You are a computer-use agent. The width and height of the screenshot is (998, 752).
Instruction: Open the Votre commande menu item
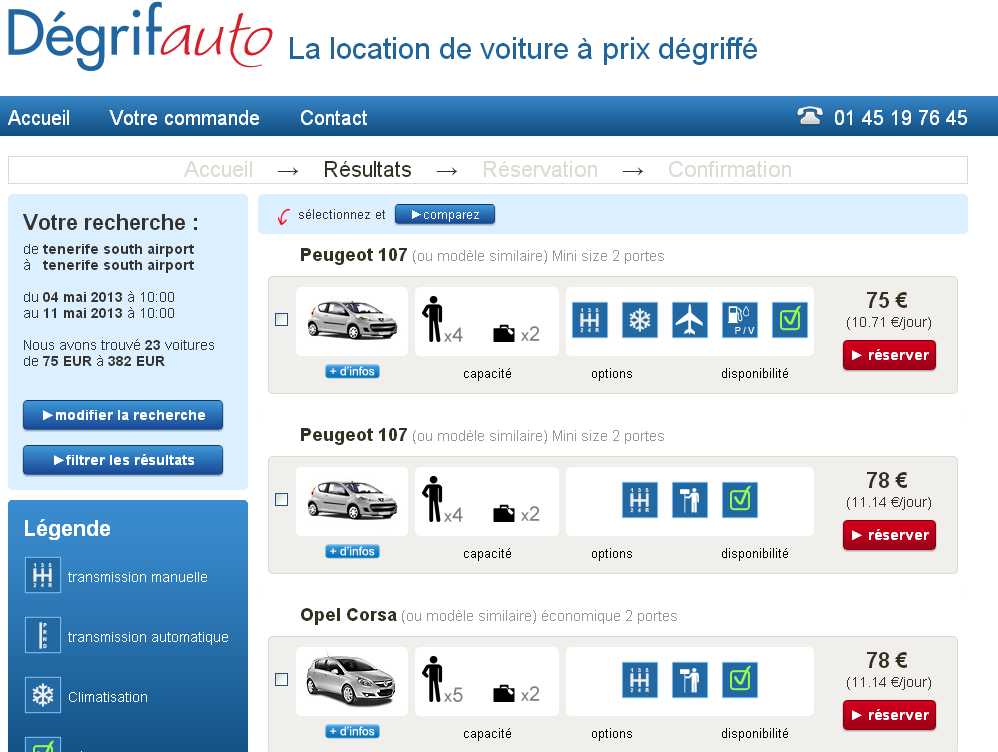point(184,118)
